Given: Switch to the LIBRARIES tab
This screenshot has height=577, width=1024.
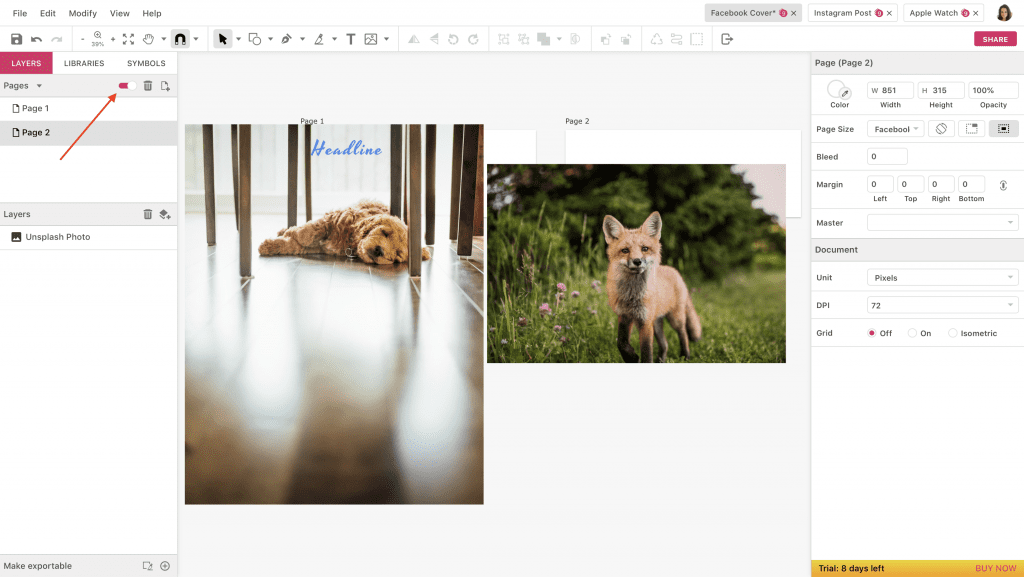Looking at the screenshot, I should coord(83,62).
